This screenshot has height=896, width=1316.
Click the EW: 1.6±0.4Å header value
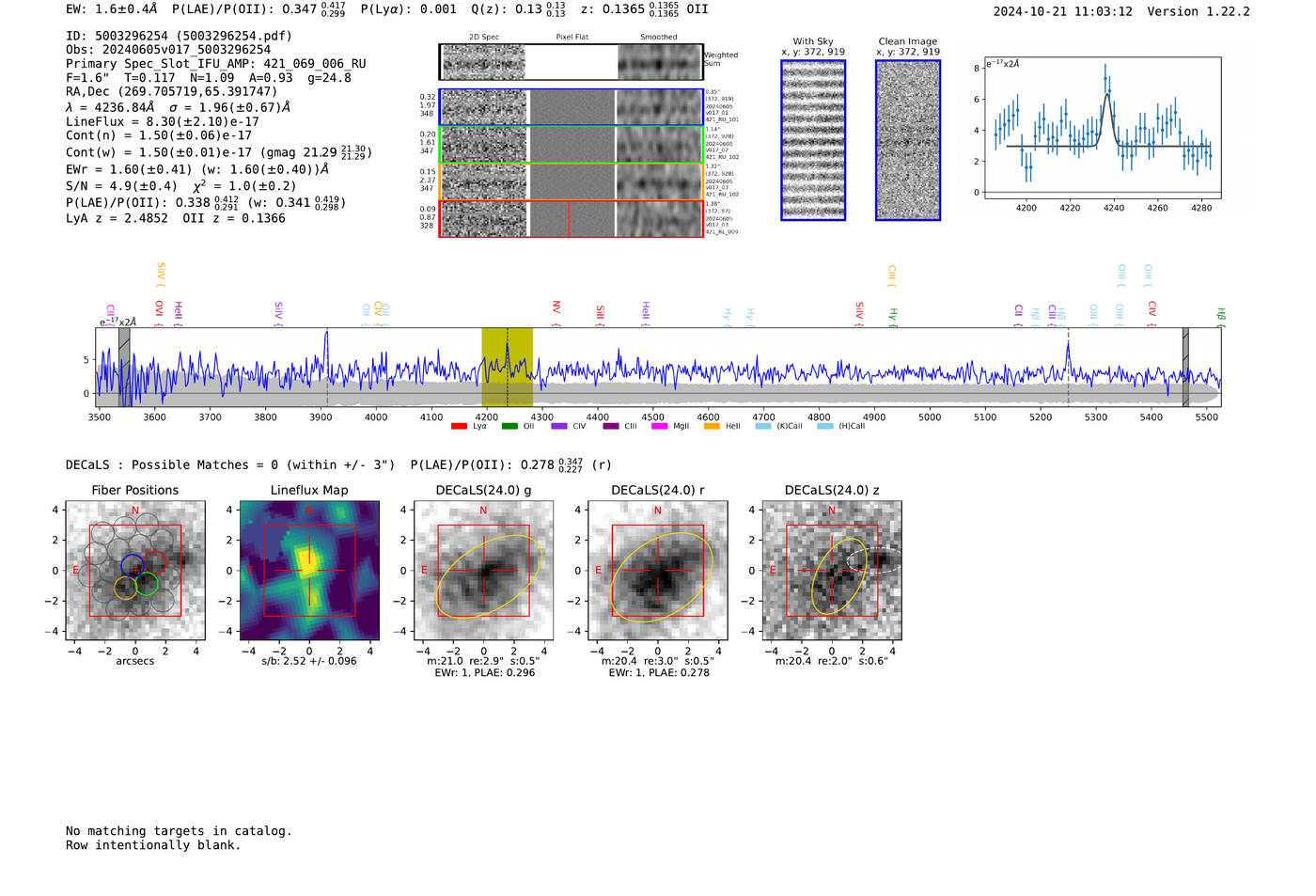[x=112, y=9]
